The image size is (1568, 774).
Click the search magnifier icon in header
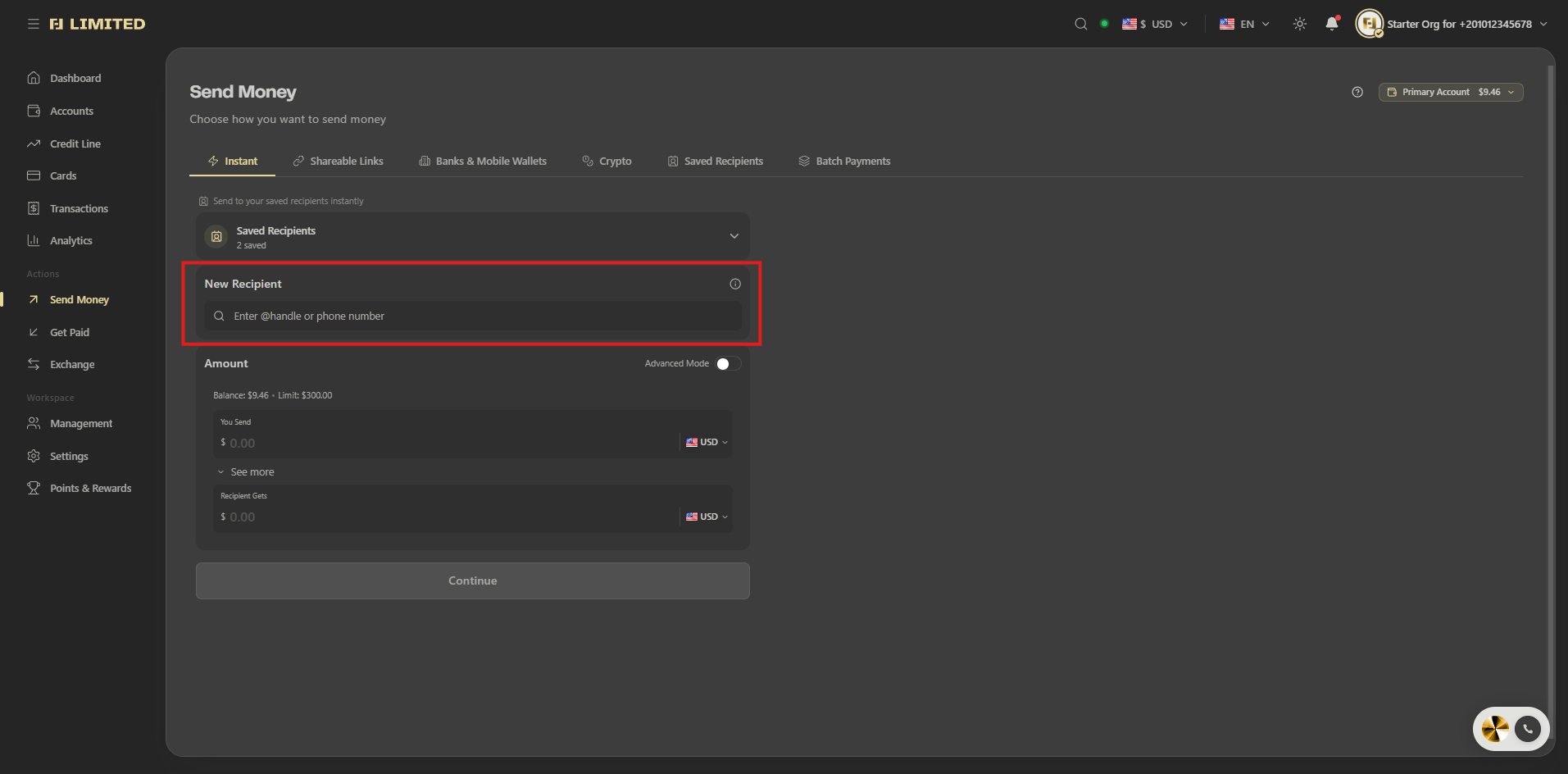(1081, 24)
